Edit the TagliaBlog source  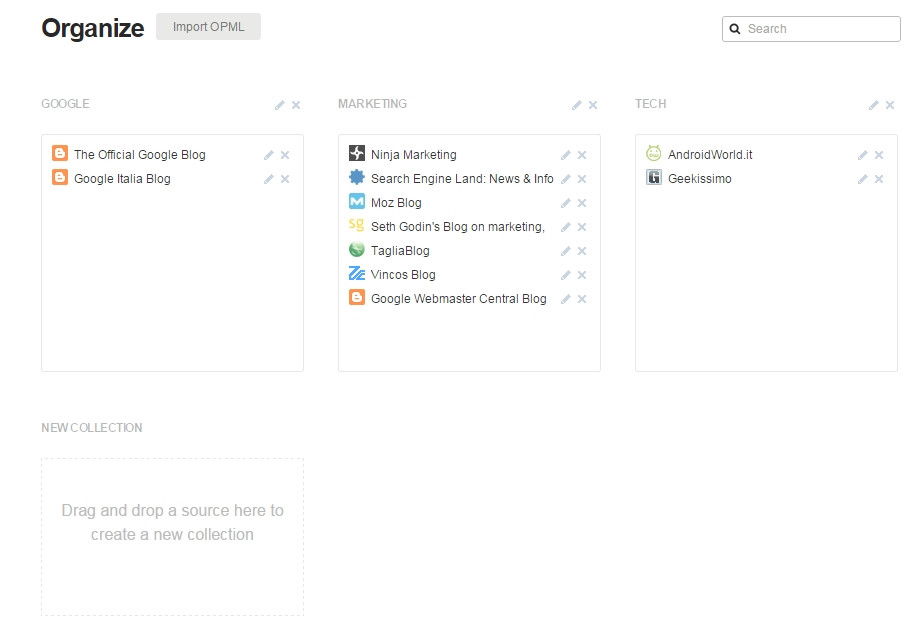[565, 251]
